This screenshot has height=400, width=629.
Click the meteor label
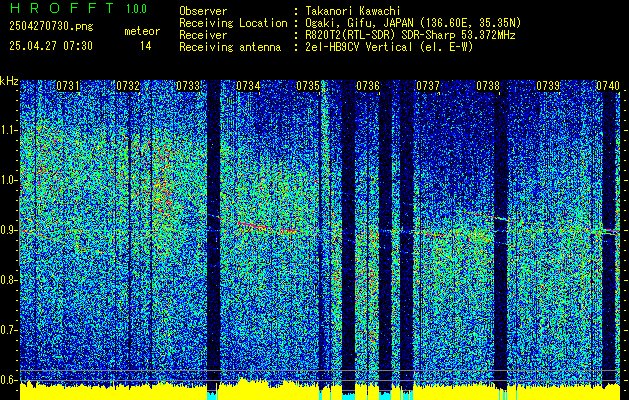click(142, 31)
